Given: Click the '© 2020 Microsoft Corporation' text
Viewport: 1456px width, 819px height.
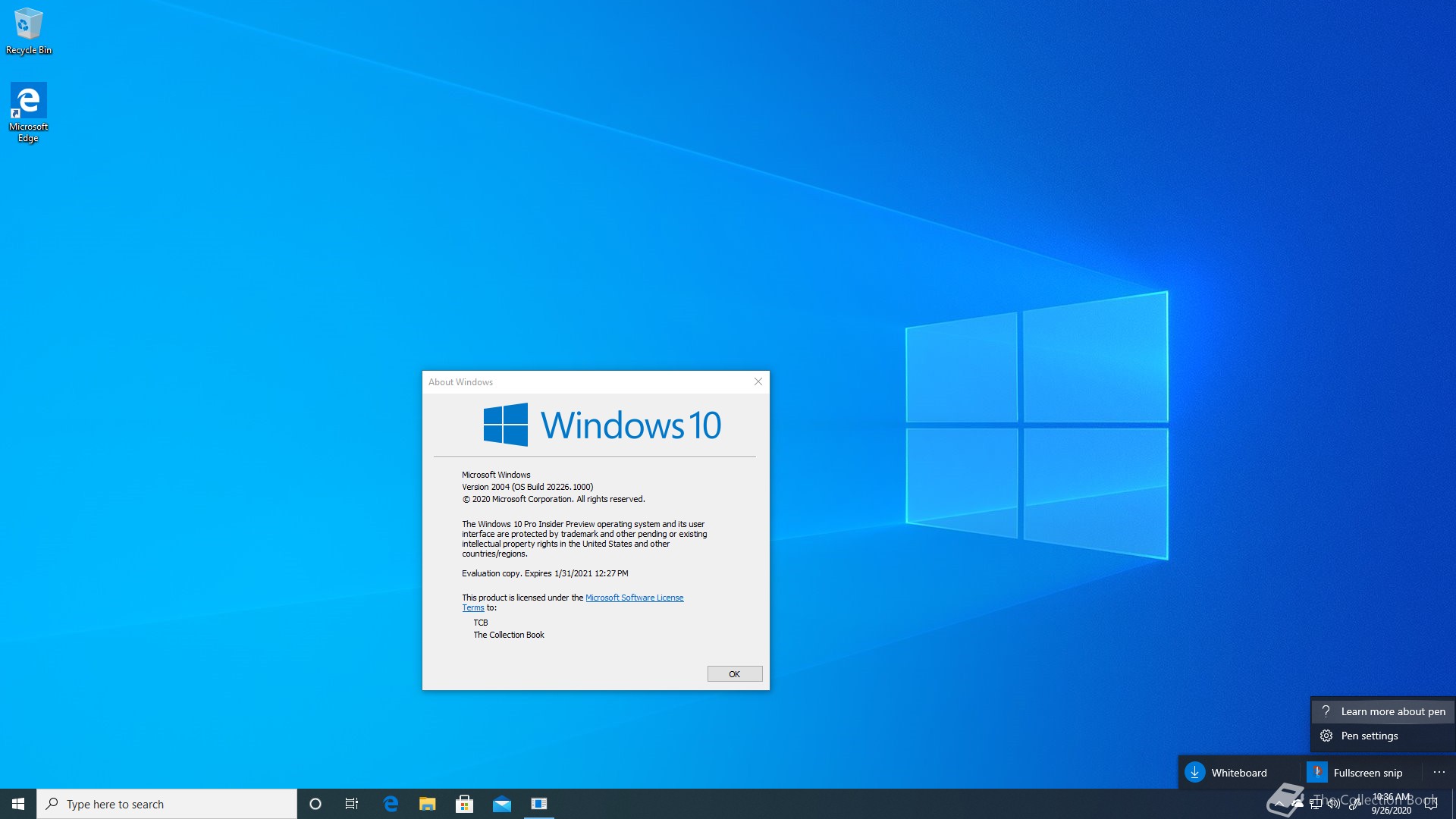Looking at the screenshot, I should 554,499.
